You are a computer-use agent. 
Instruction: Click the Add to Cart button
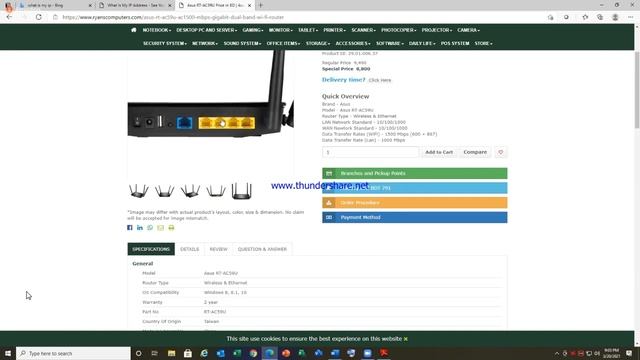point(439,152)
